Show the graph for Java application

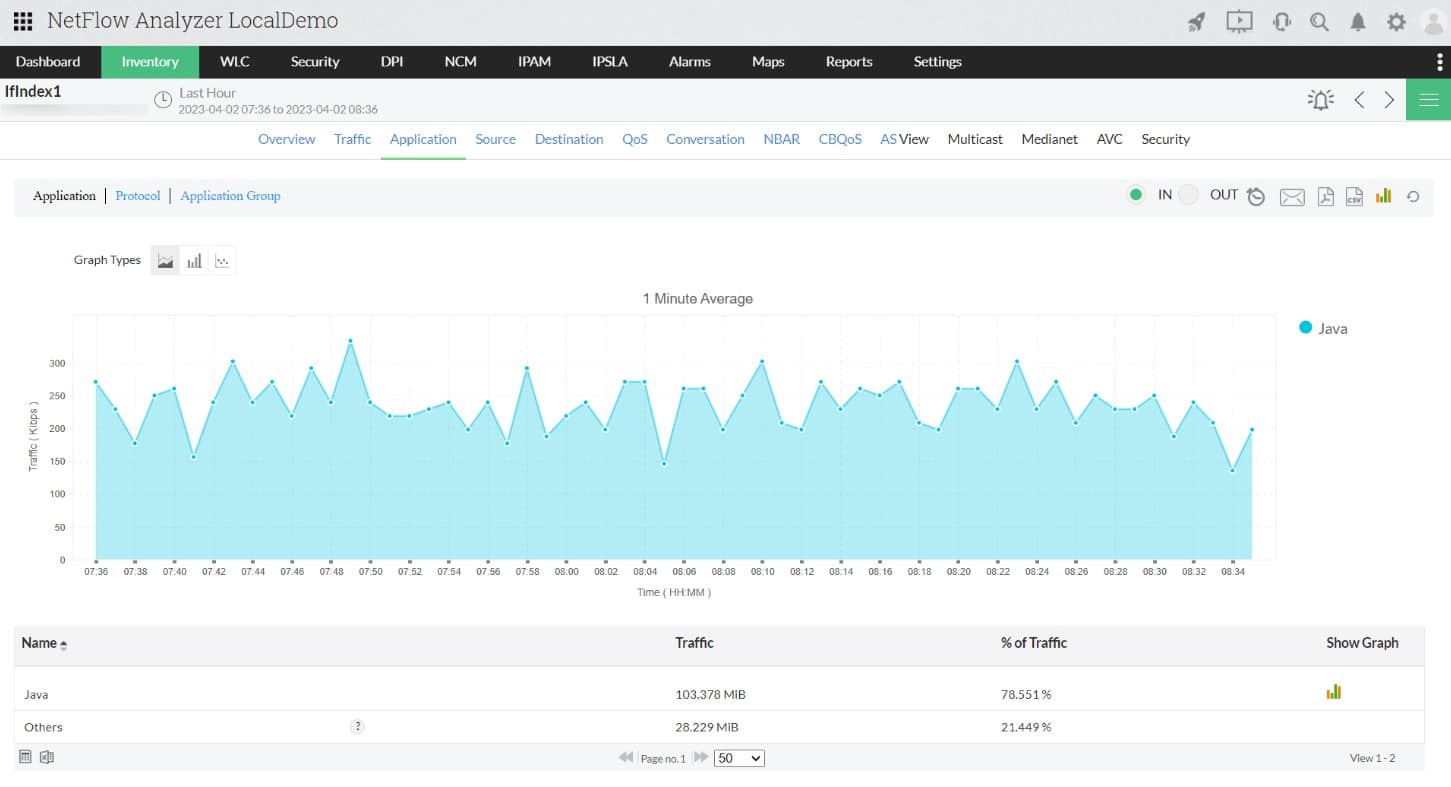1333,691
